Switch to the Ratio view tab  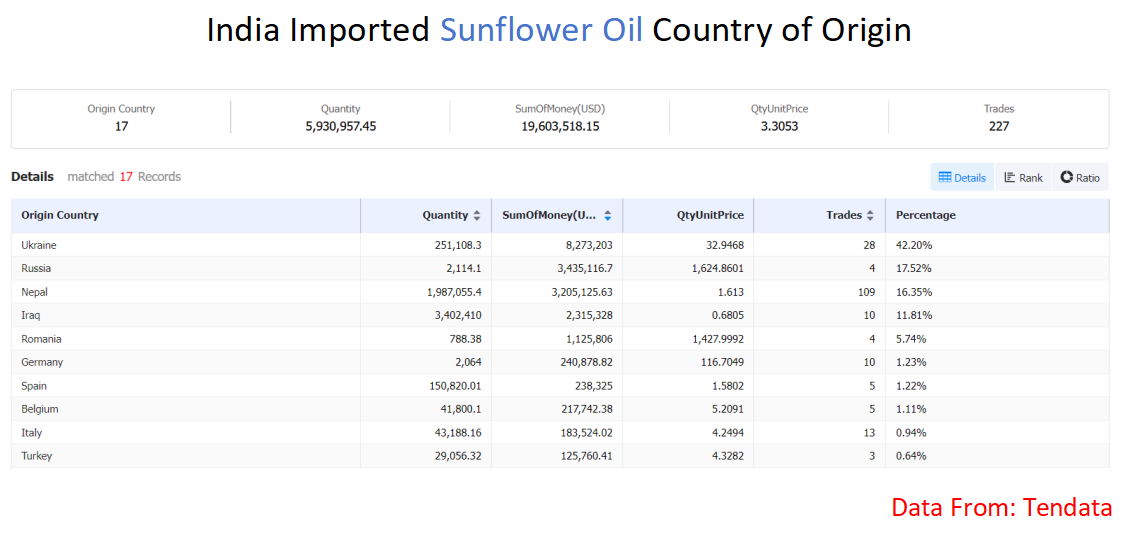(x=1080, y=178)
